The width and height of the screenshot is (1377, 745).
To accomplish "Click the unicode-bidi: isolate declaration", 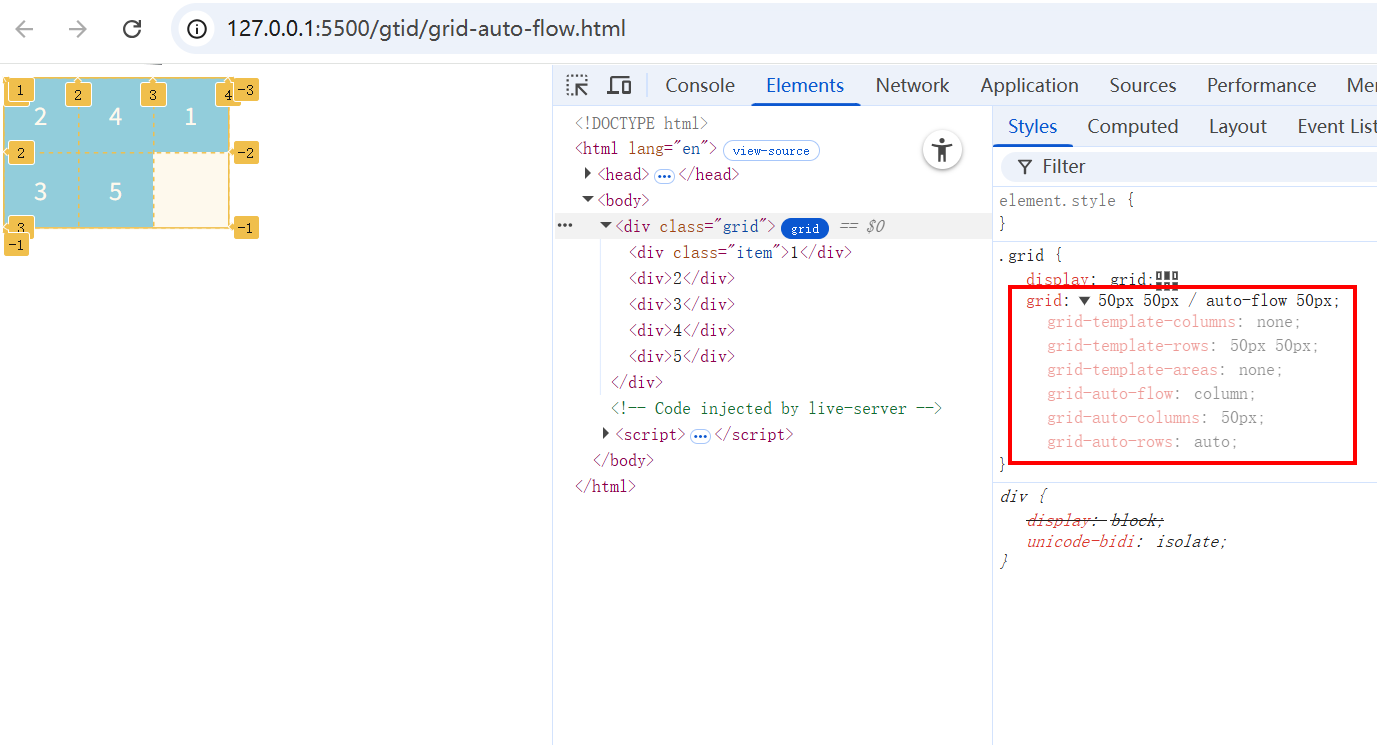I will tap(1127, 541).
